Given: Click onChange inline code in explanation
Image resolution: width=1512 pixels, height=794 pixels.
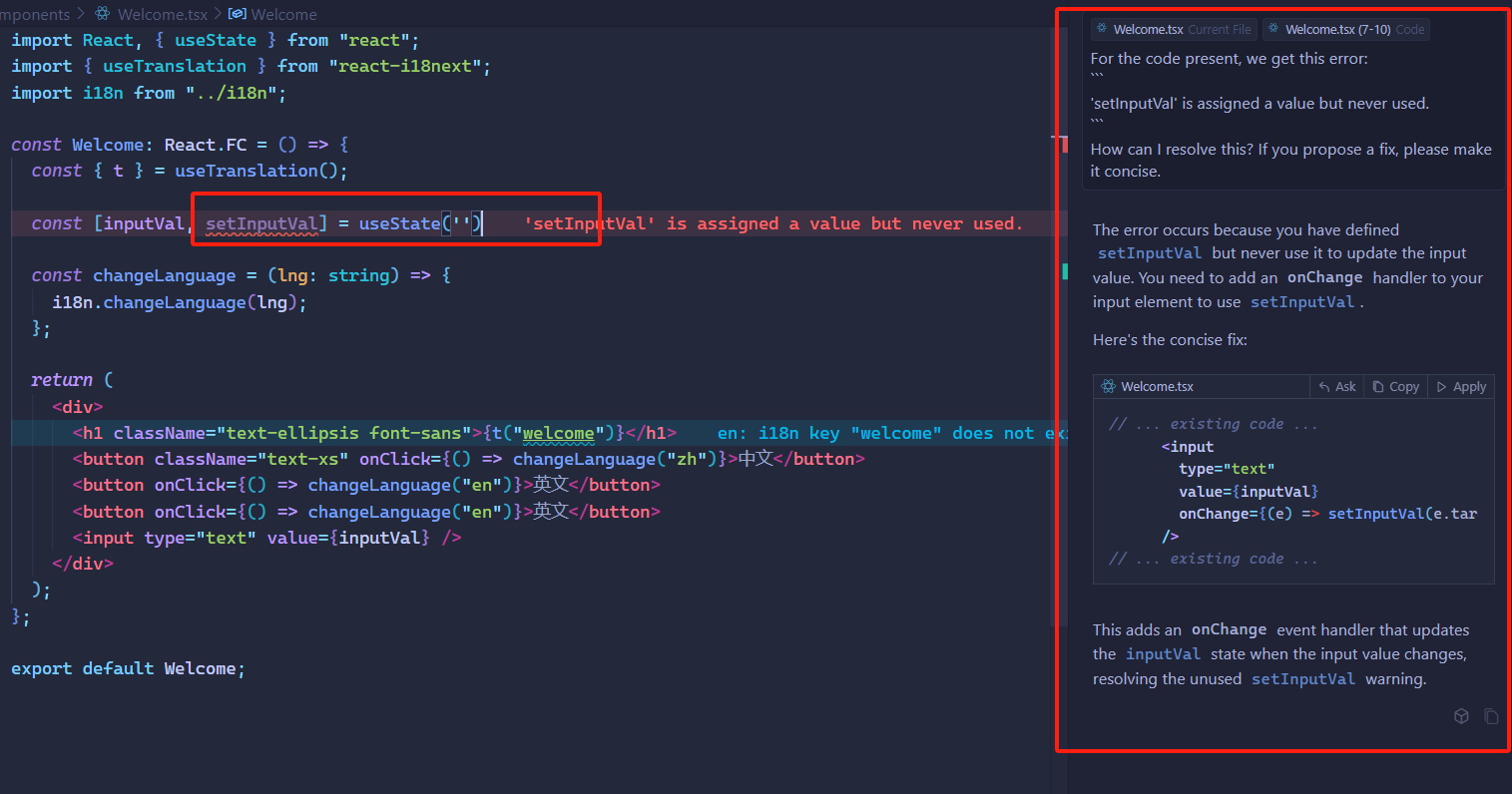Looking at the screenshot, I should click(1324, 278).
